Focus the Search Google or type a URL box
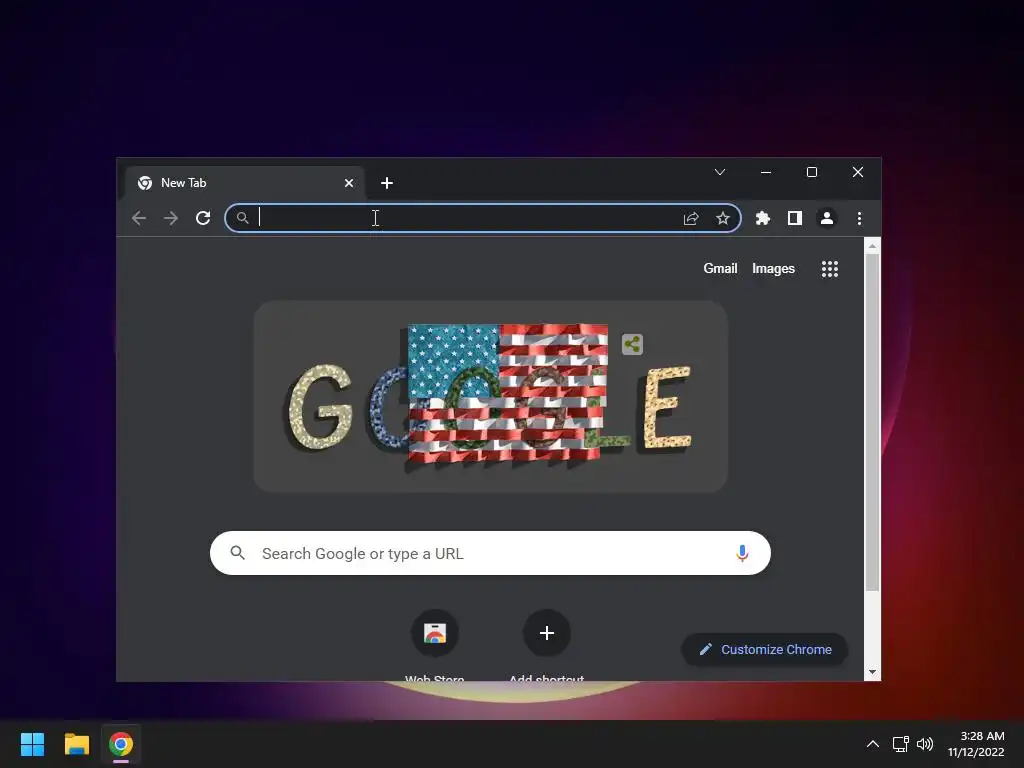The height and width of the screenshot is (768, 1024). (x=490, y=553)
